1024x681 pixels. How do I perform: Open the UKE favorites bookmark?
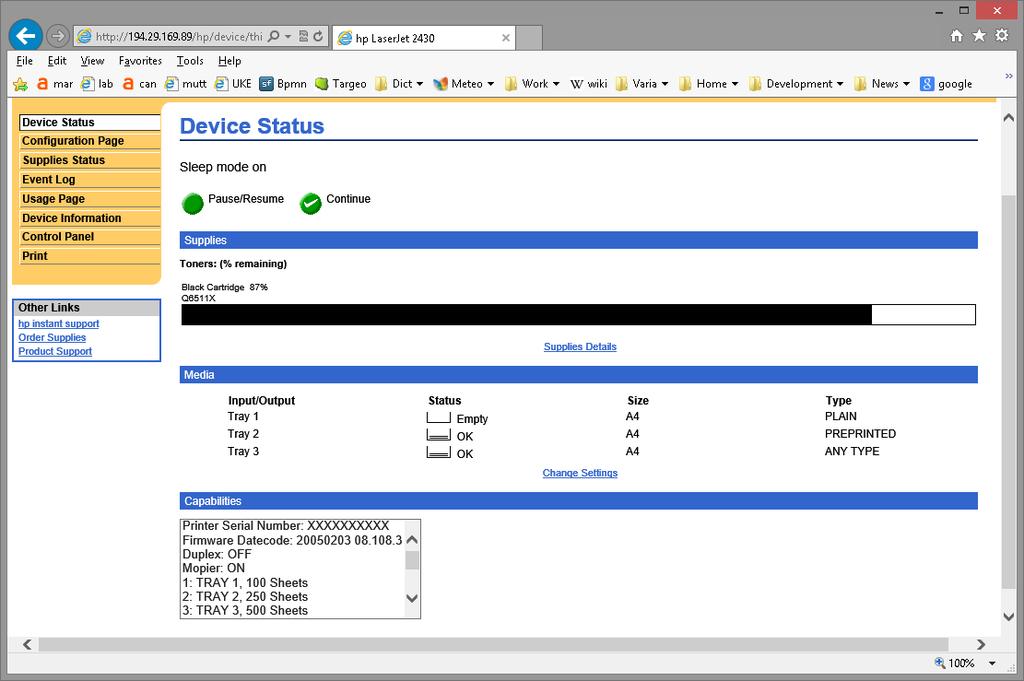[233, 84]
